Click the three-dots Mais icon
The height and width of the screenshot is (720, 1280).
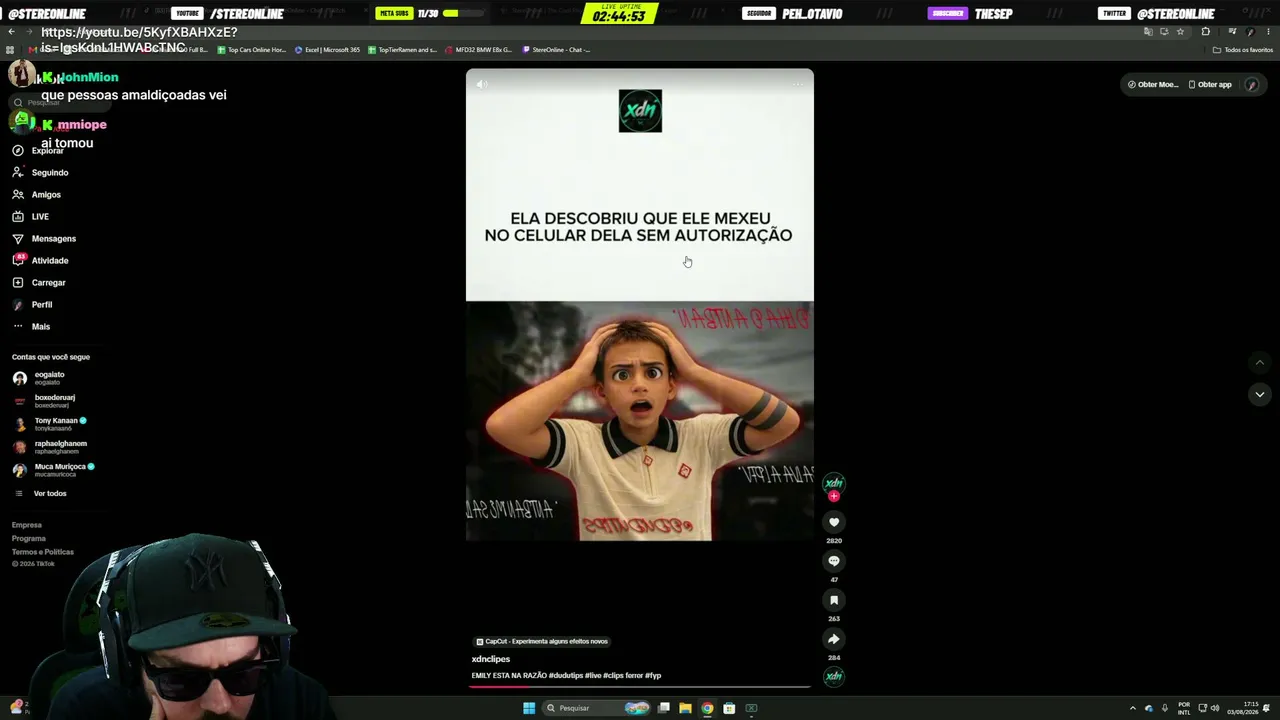pyautogui.click(x=18, y=327)
